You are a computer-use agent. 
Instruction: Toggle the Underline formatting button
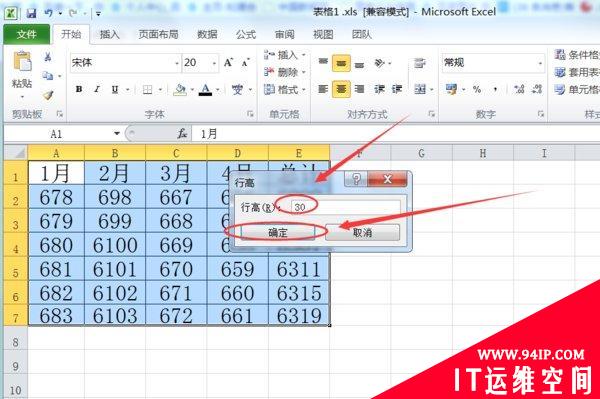pyautogui.click(x=115, y=90)
